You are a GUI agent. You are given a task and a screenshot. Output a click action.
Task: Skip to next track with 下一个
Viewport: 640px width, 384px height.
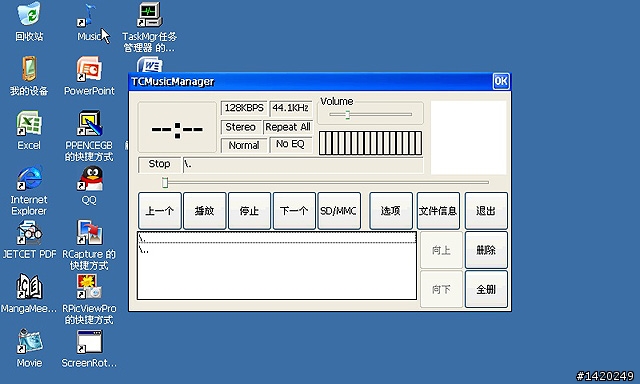[294, 211]
